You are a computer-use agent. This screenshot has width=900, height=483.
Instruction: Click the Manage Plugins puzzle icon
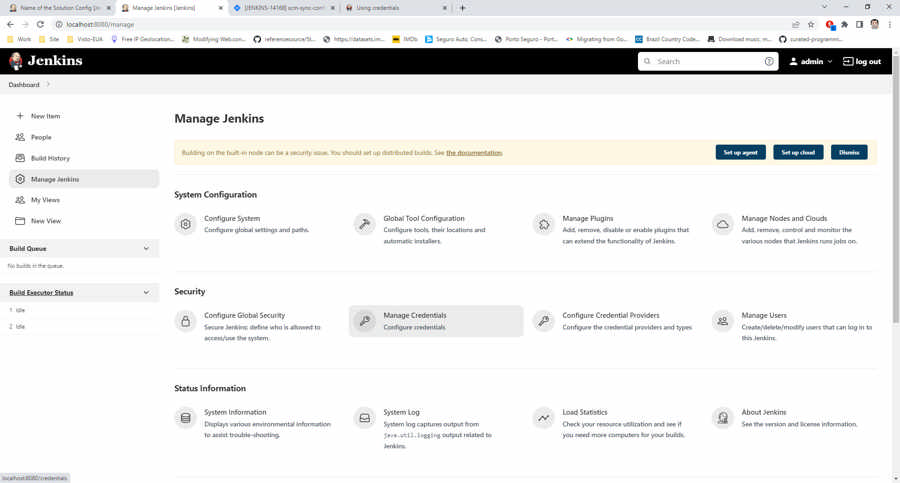[544, 224]
